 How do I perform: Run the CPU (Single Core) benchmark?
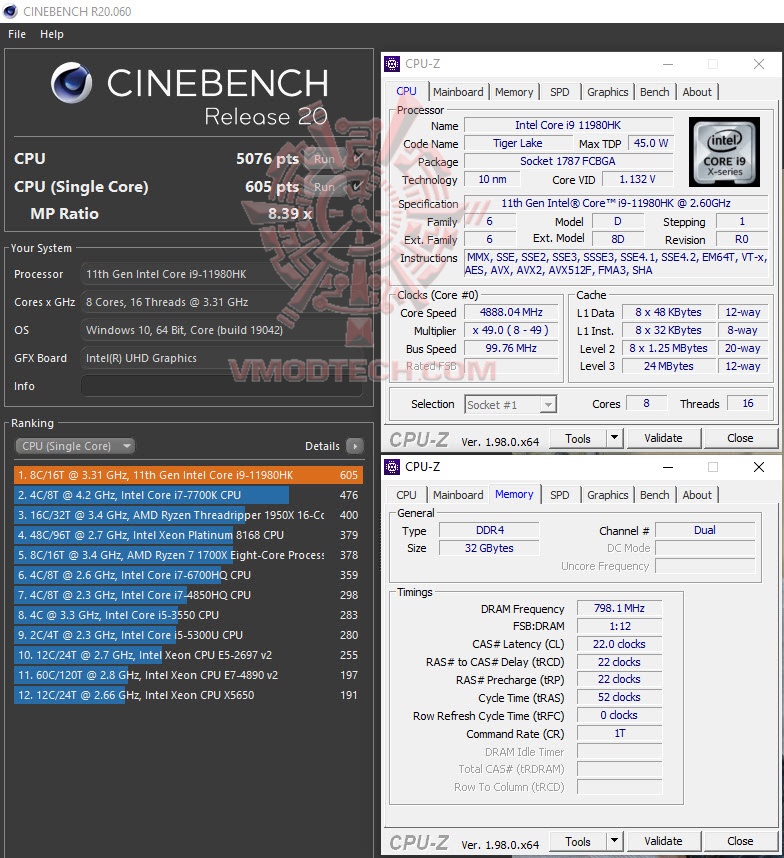tap(324, 187)
